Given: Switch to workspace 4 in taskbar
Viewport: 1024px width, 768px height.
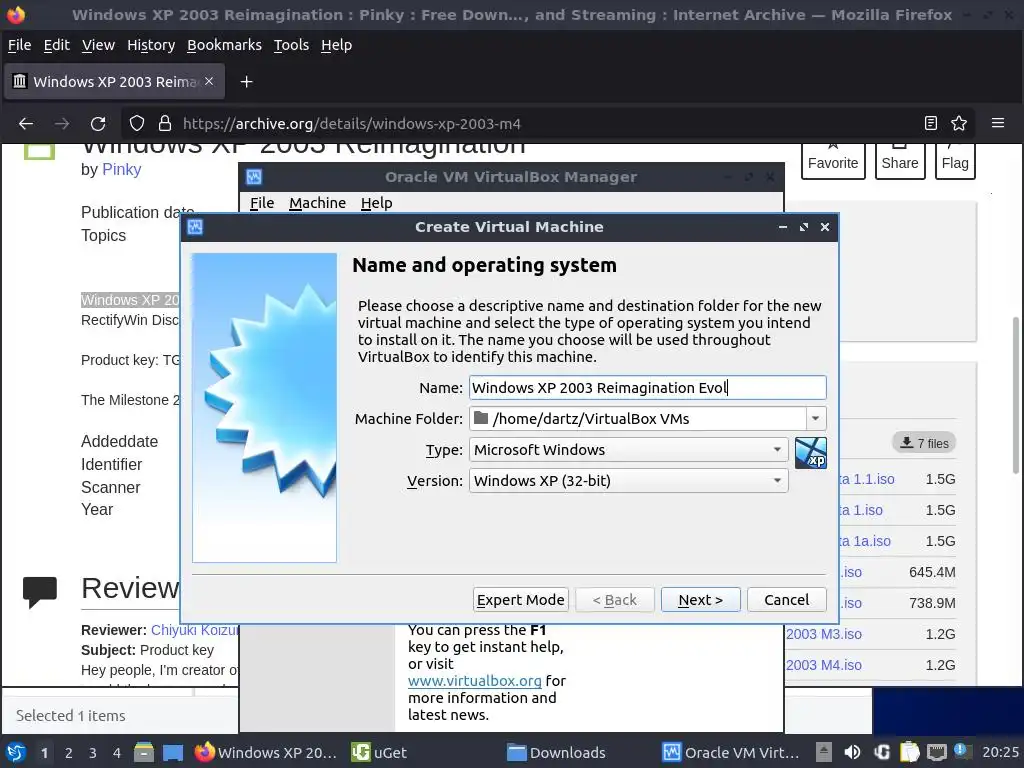Looking at the screenshot, I should pos(116,752).
